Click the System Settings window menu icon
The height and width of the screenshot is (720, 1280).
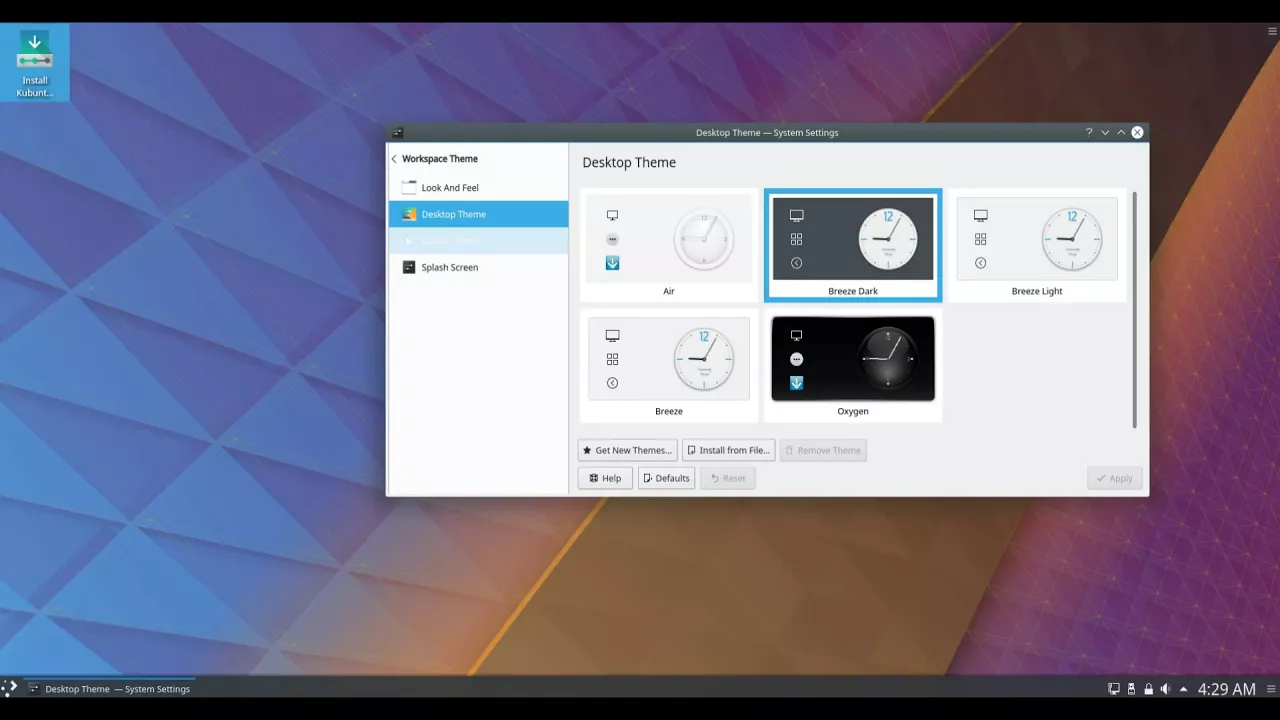point(398,132)
